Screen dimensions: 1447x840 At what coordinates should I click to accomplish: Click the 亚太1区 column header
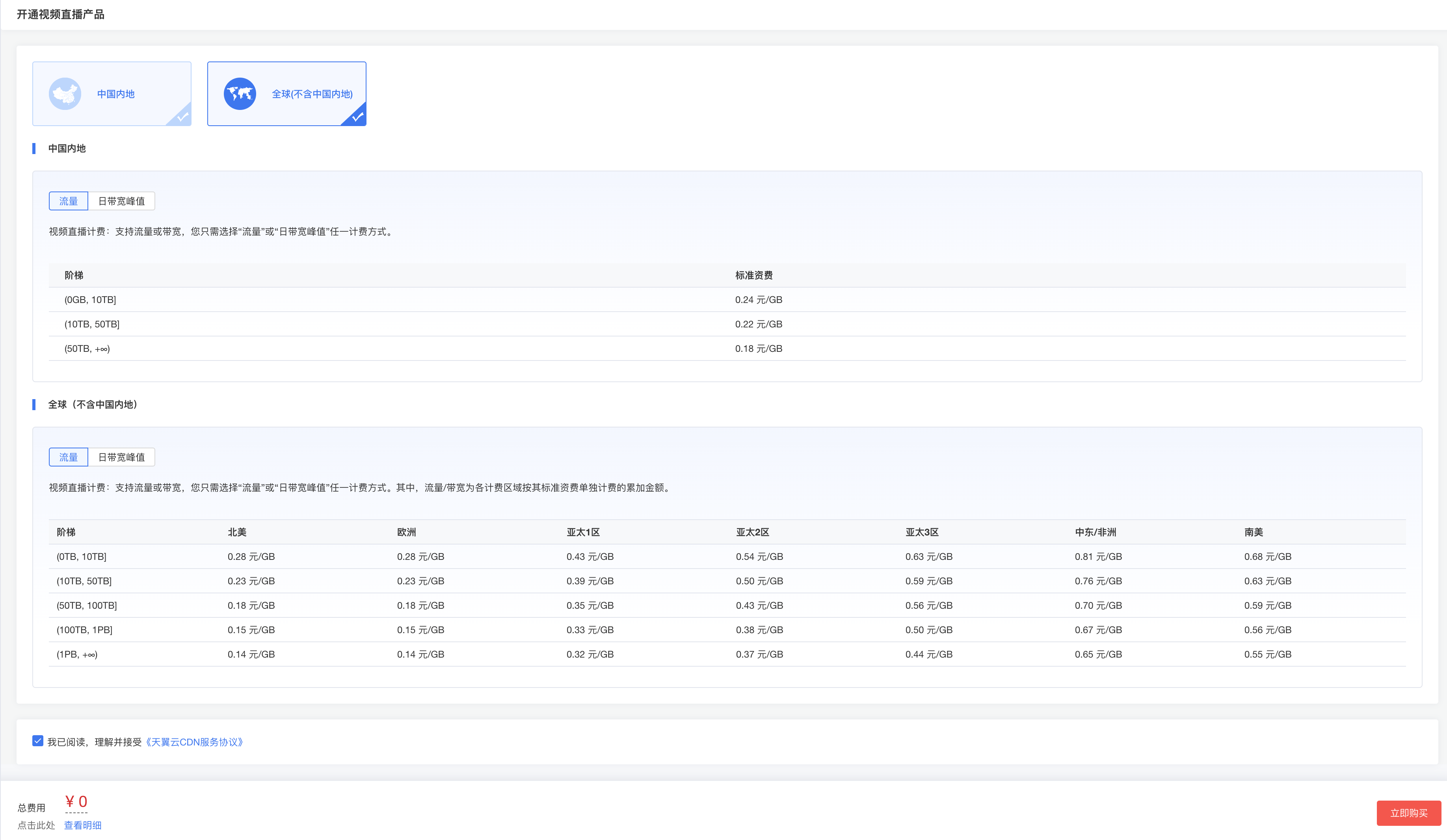coord(583,532)
